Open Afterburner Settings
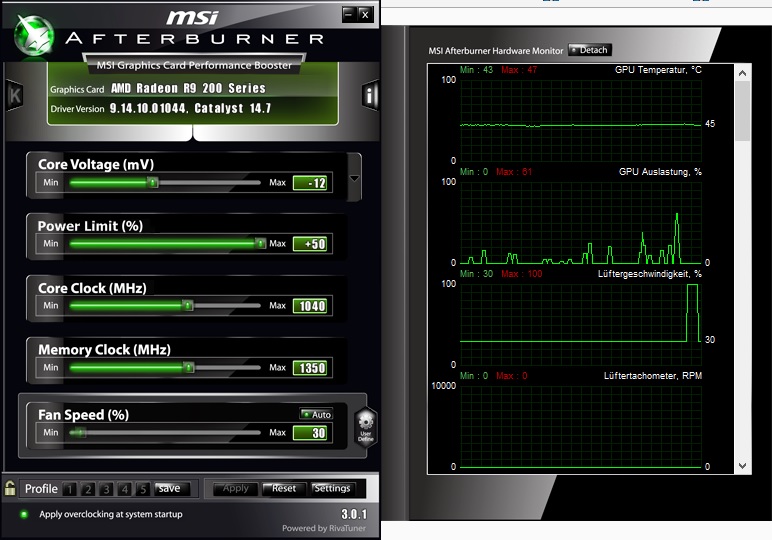 332,488
